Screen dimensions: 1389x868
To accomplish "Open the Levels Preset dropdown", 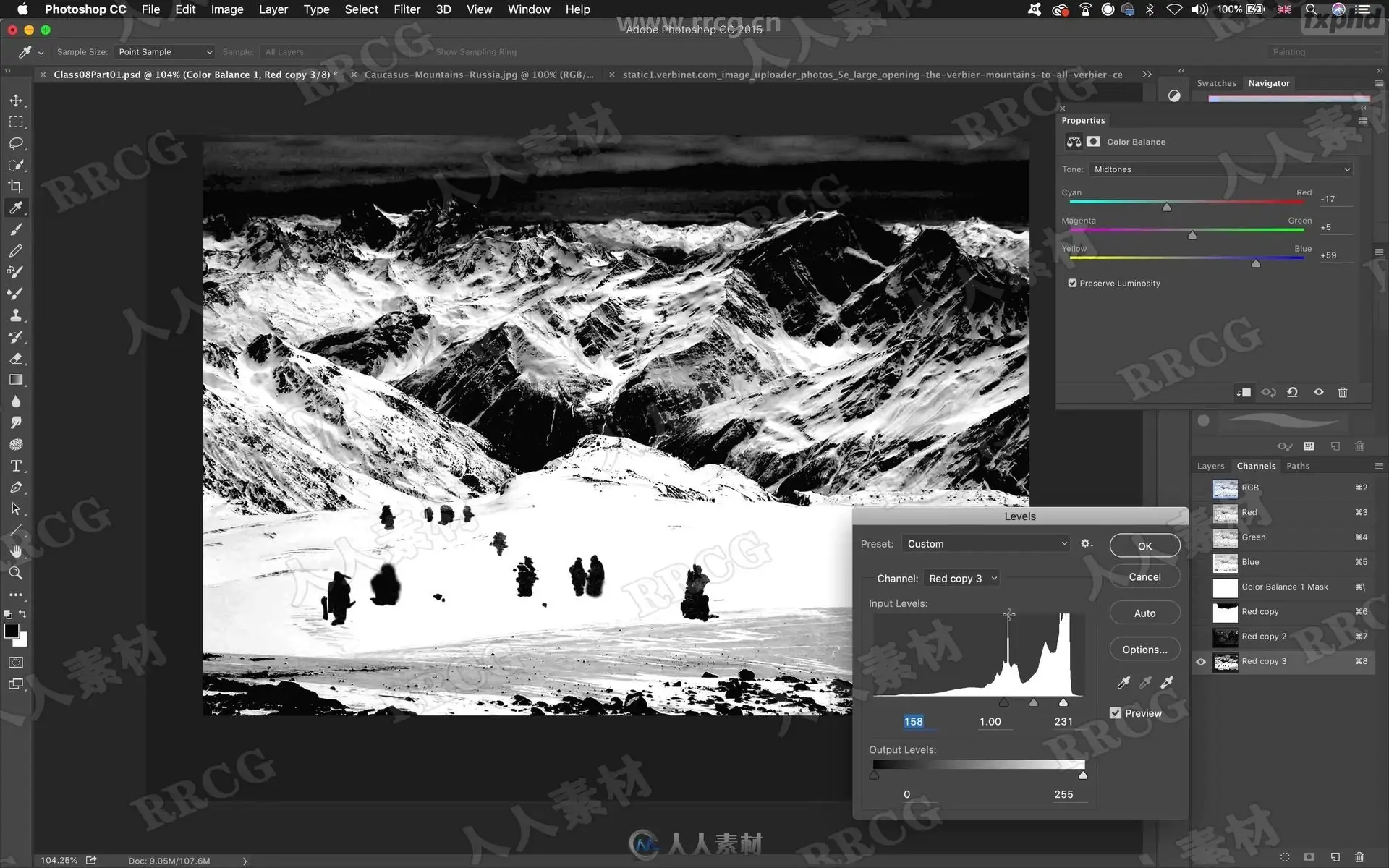I will (987, 543).
